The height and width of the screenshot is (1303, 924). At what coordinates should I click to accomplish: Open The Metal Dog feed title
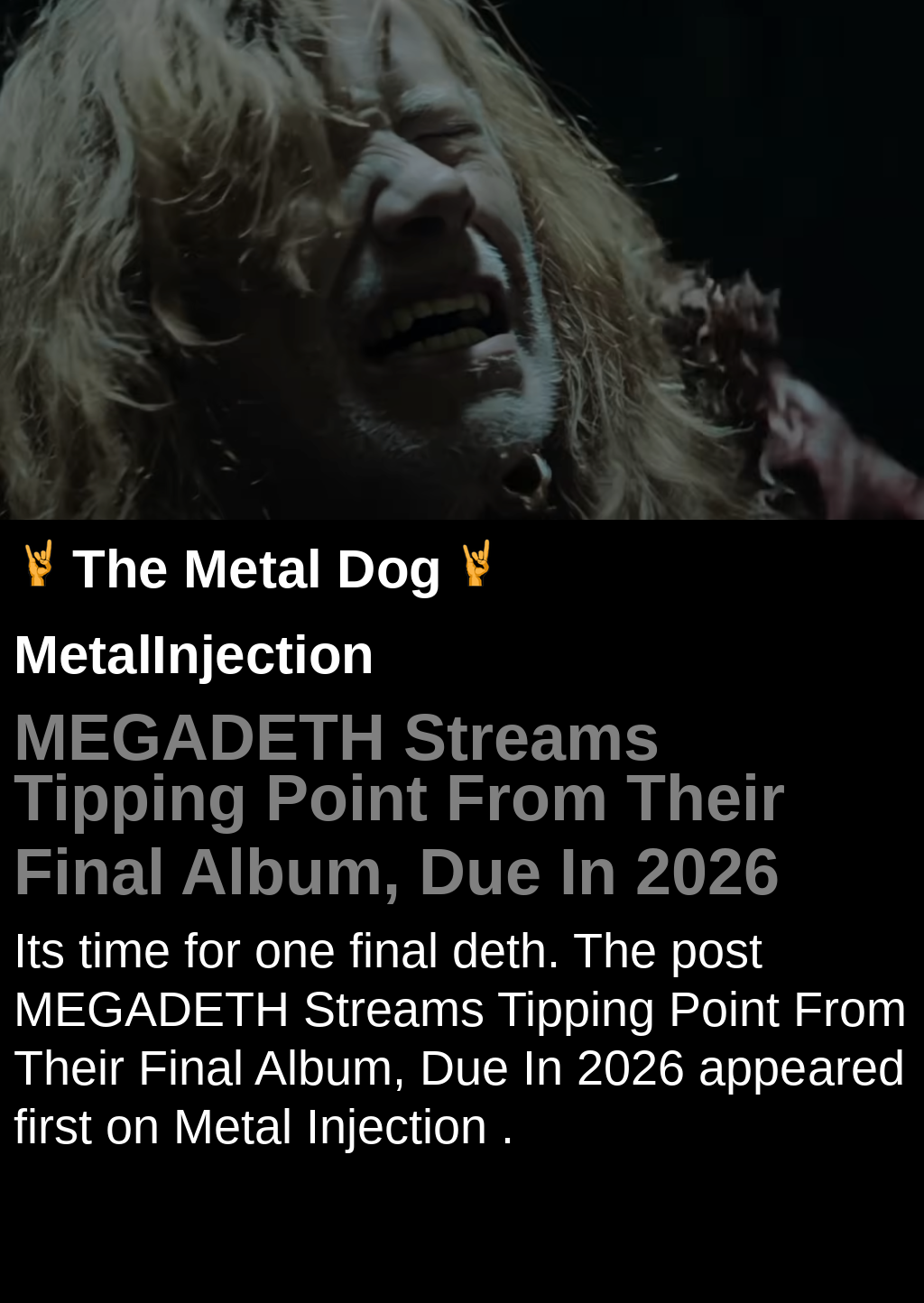coord(256,568)
